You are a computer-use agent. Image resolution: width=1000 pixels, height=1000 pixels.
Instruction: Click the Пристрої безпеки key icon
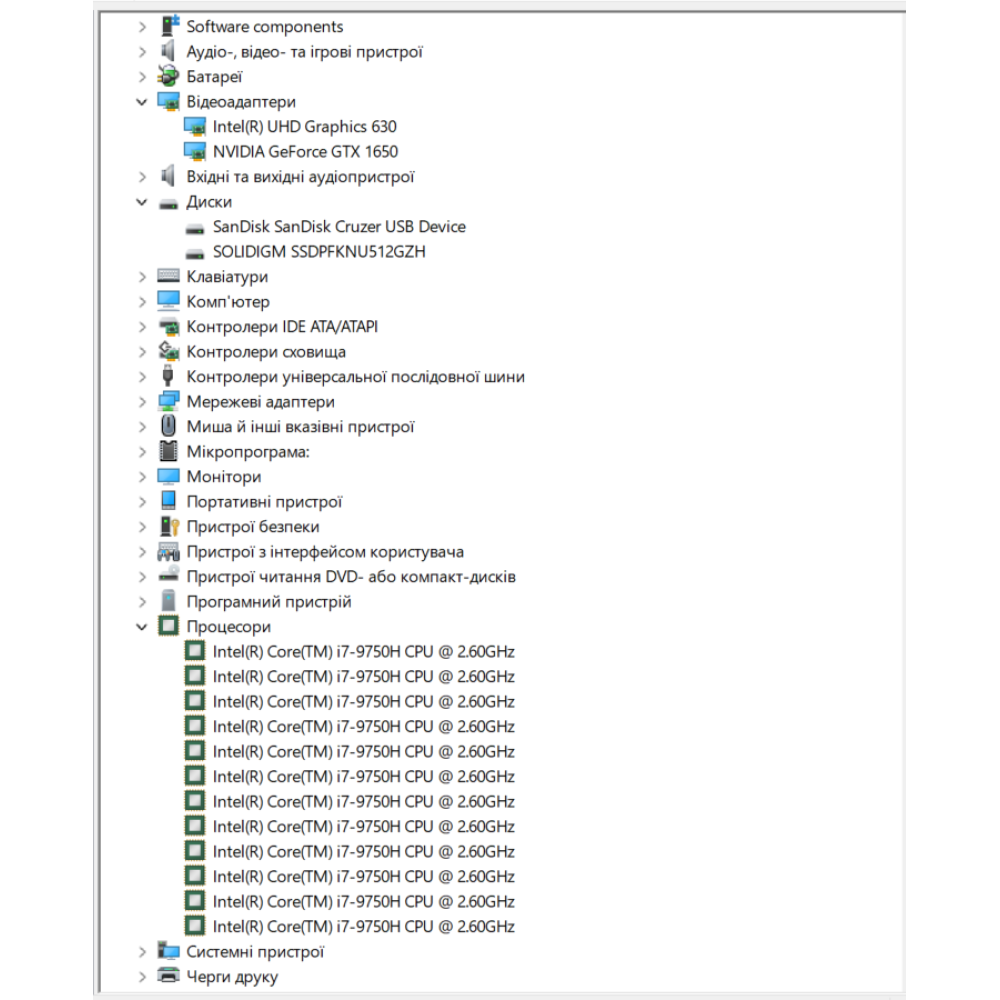pyautogui.click(x=169, y=526)
